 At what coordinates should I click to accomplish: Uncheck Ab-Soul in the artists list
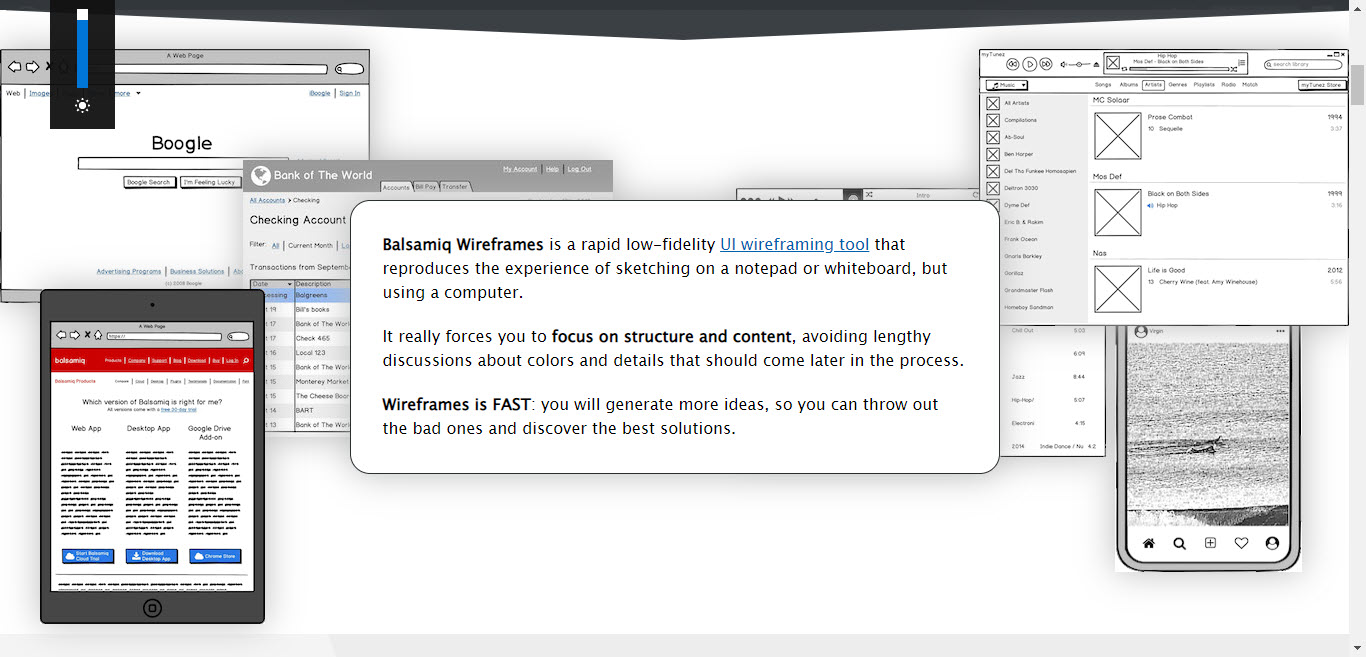[x=993, y=137]
